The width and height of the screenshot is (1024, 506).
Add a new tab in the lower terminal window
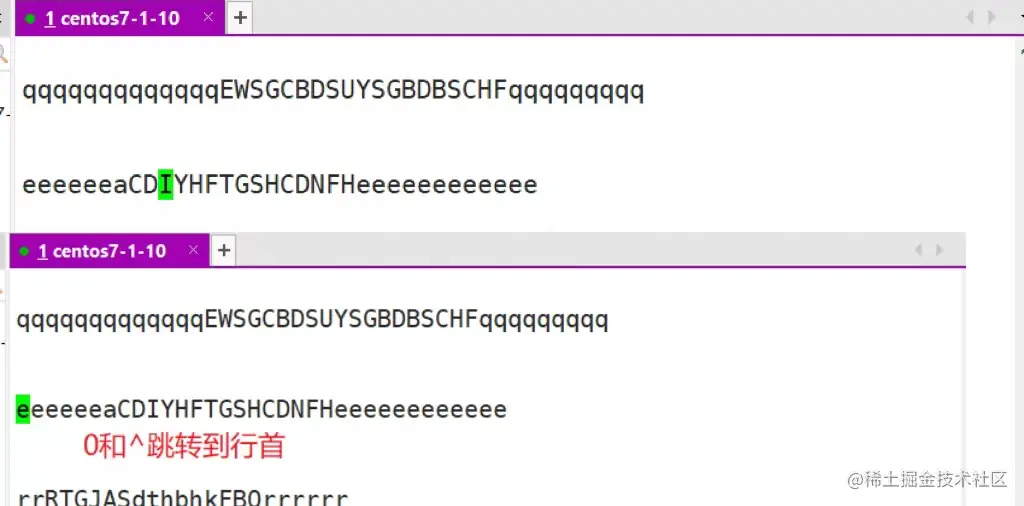[223, 250]
